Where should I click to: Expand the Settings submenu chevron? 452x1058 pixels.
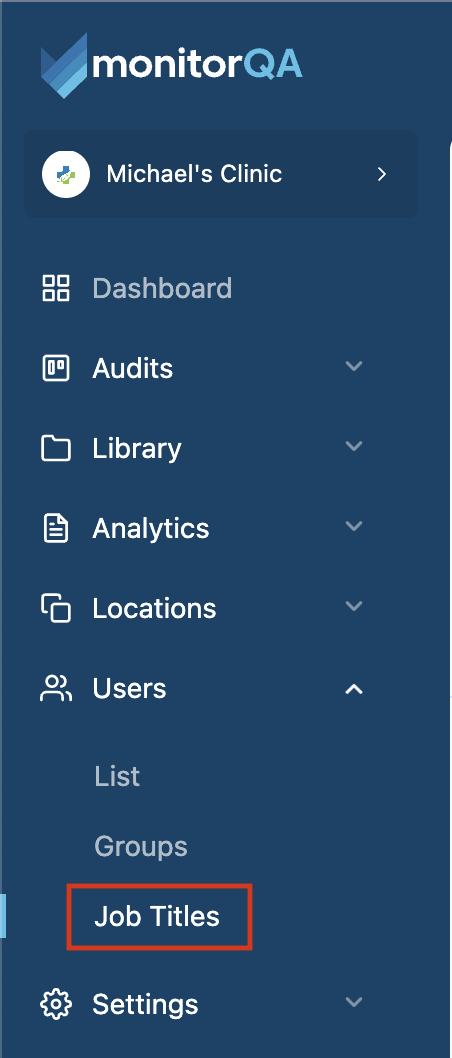coord(354,1002)
